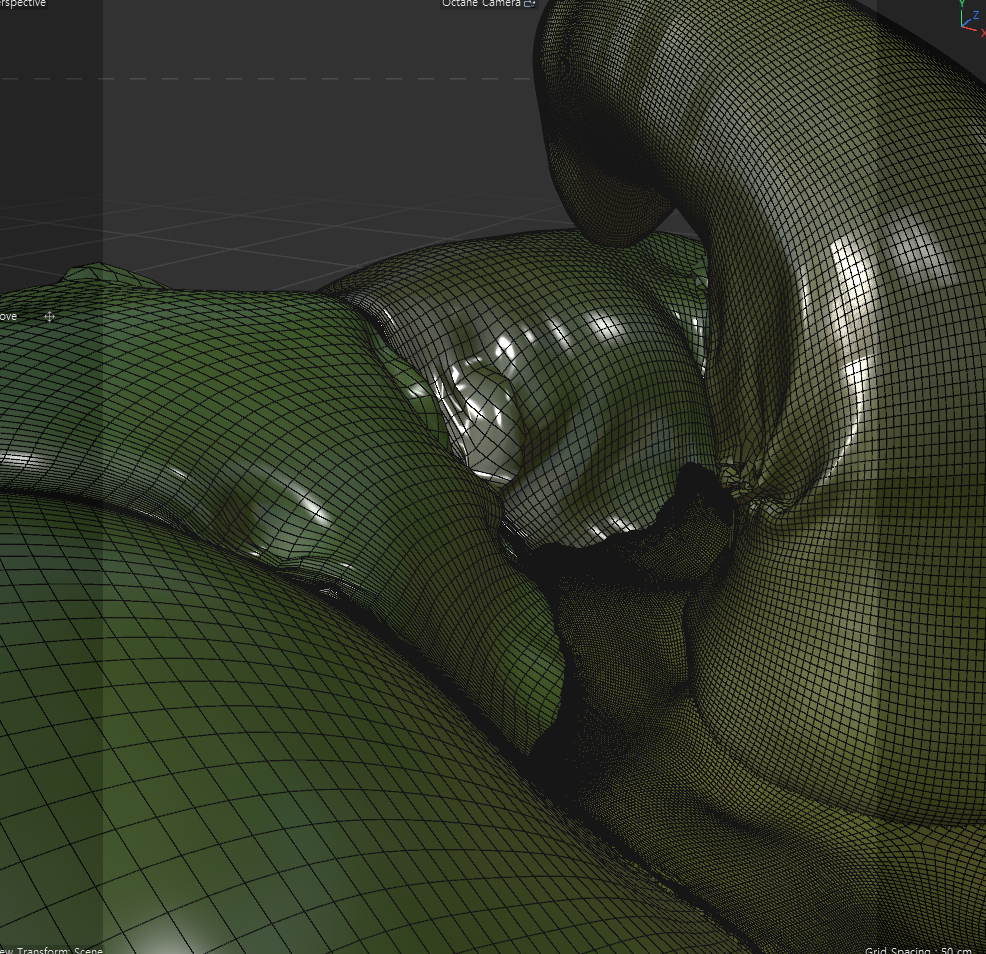Click the View Transform: Scene status text
Screen dimensions: 986x954
[51, 950]
